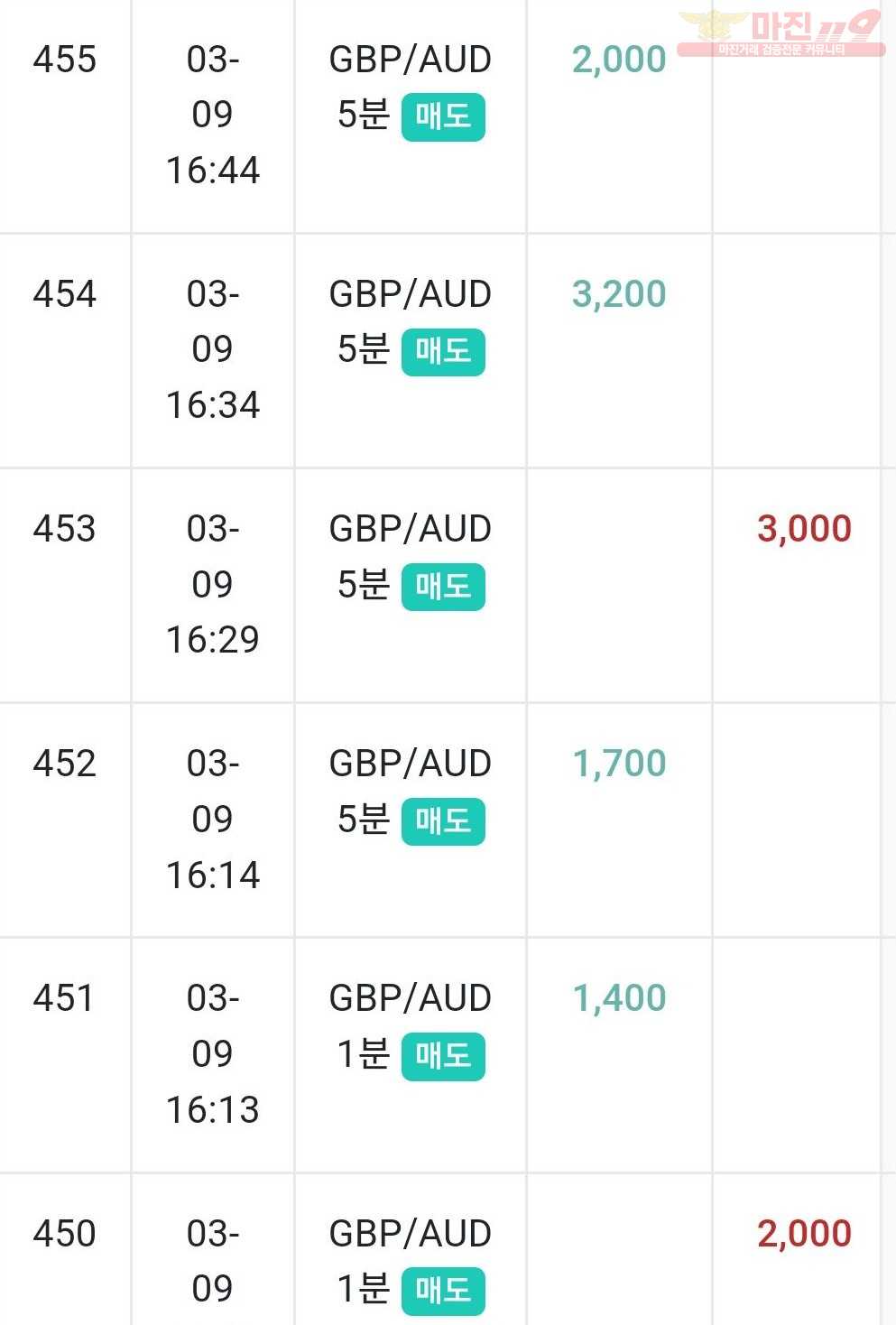Click the 매도 badge in row 455
The width and height of the screenshot is (896, 1325).
point(443,117)
